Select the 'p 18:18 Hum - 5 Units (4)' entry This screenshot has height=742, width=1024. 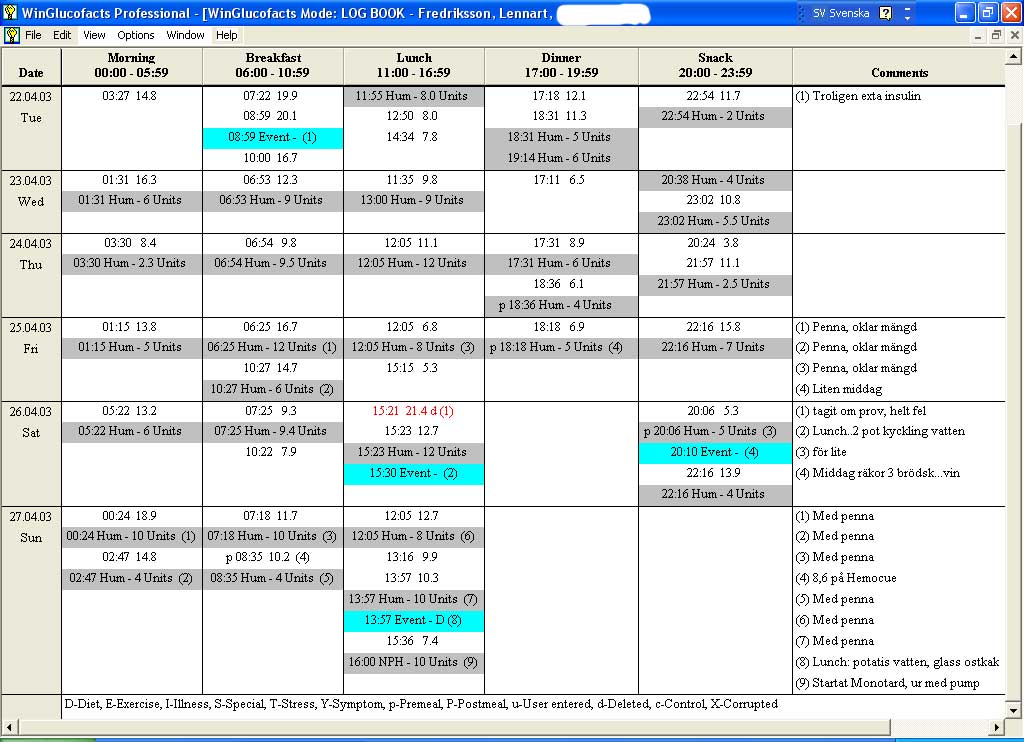pos(561,347)
